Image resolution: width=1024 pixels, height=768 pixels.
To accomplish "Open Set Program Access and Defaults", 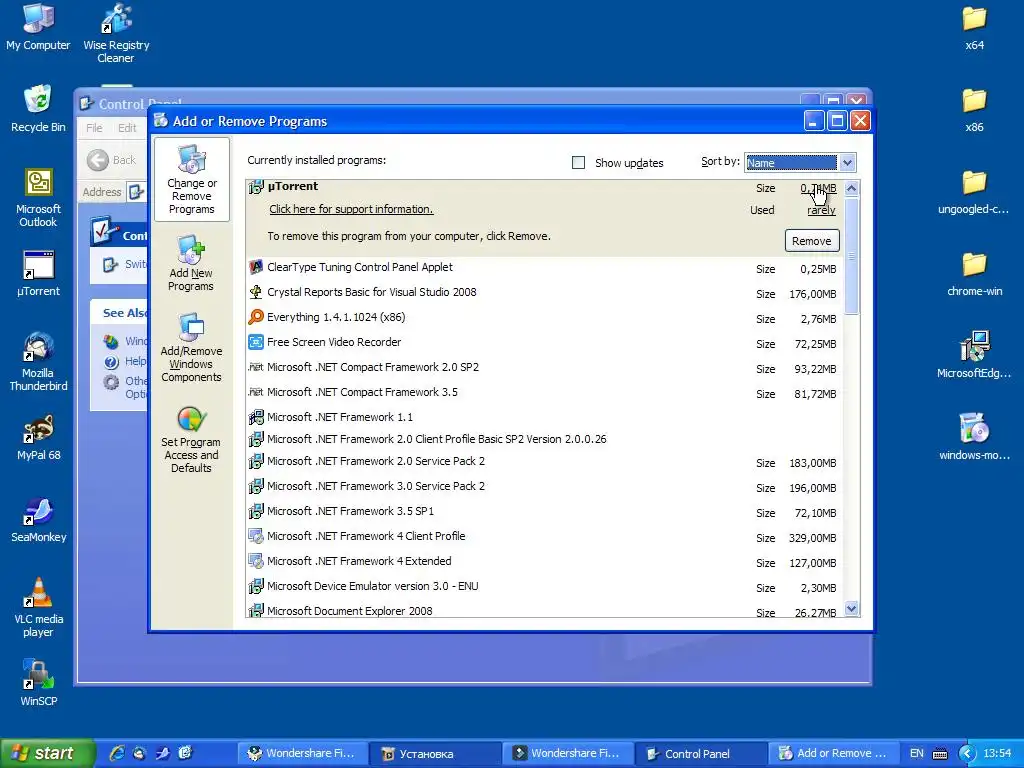I will pos(191,438).
